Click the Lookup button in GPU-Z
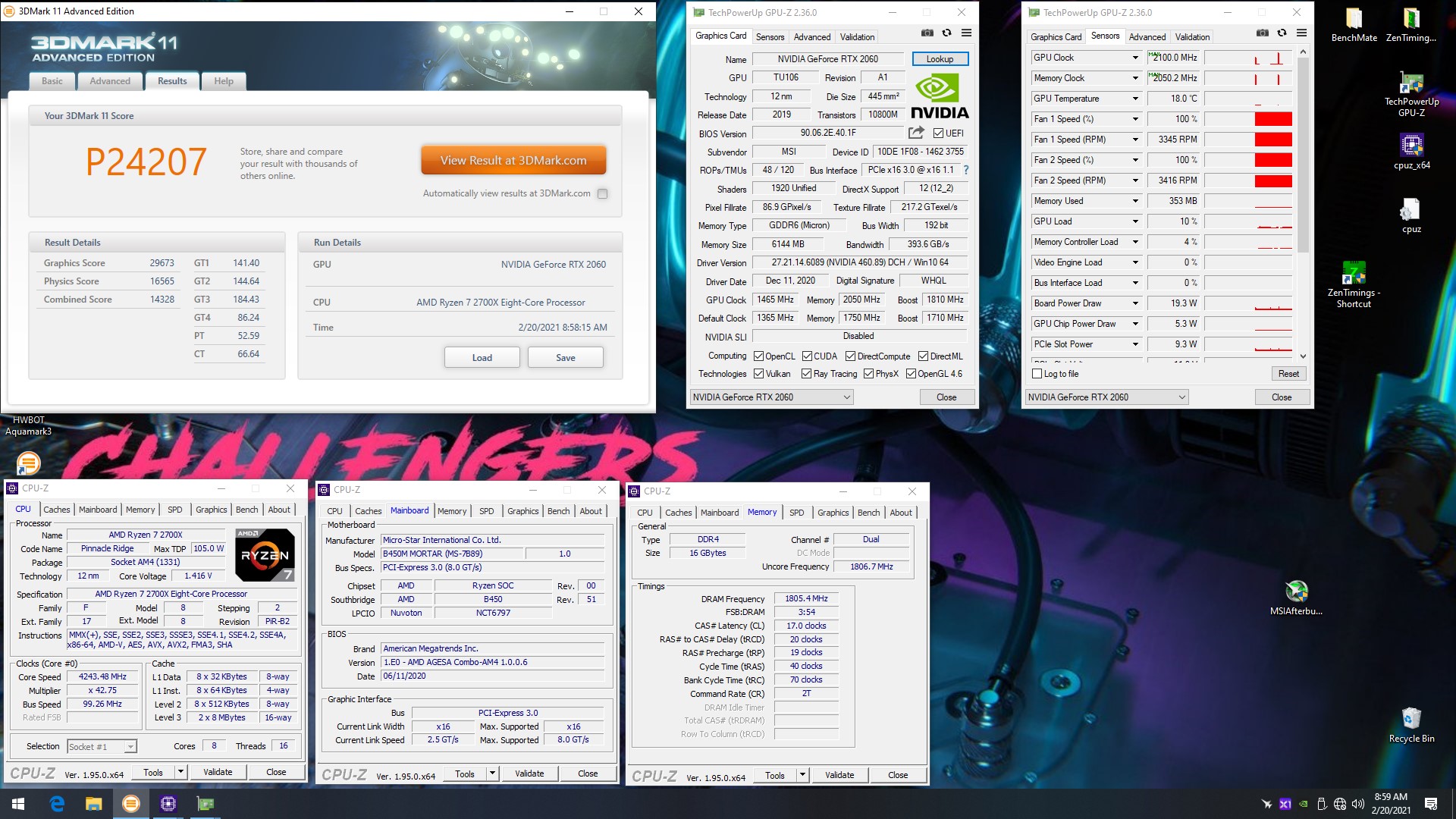This screenshot has height=819, width=1456. [x=940, y=59]
